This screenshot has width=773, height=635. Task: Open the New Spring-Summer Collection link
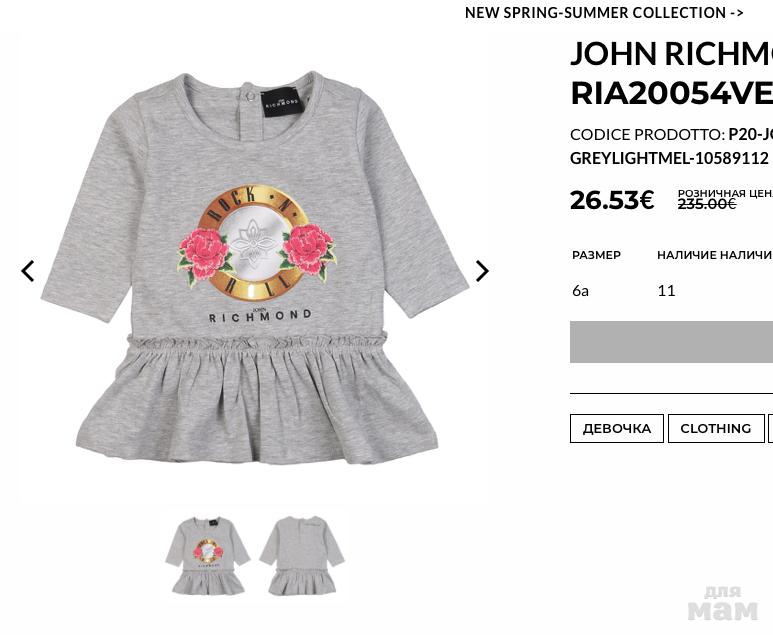(x=604, y=13)
